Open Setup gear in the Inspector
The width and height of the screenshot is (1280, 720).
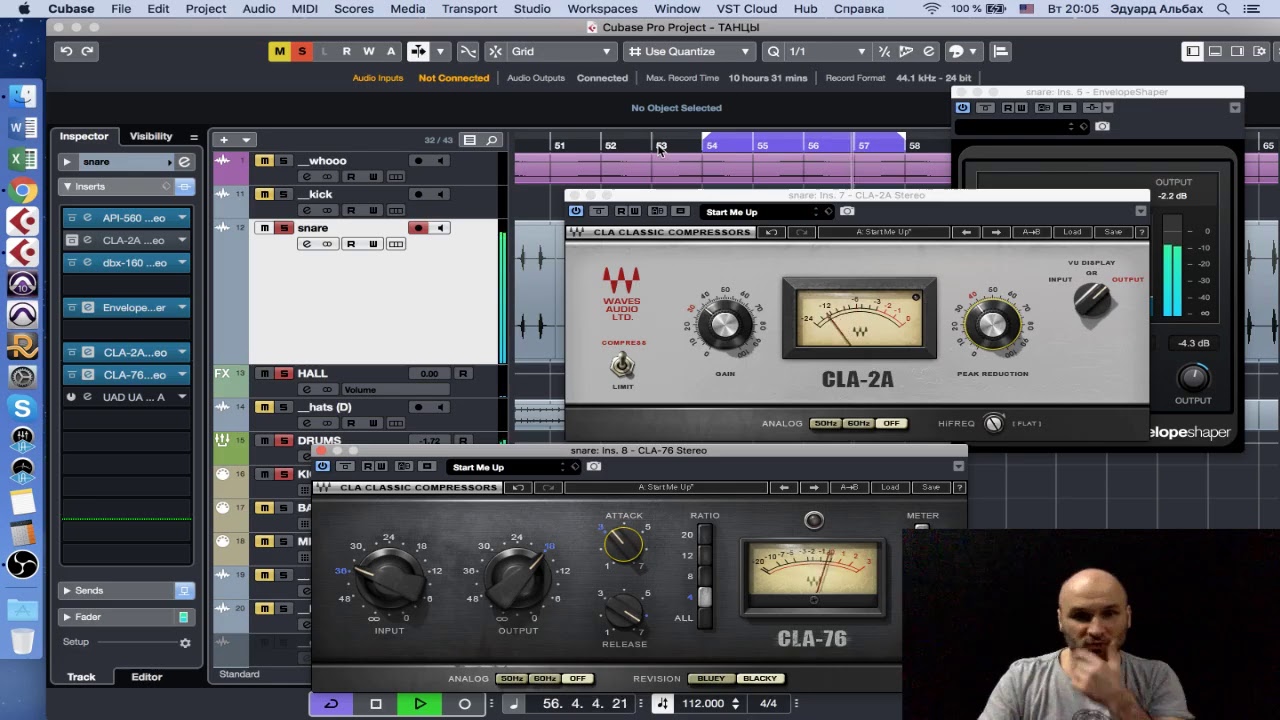185,643
